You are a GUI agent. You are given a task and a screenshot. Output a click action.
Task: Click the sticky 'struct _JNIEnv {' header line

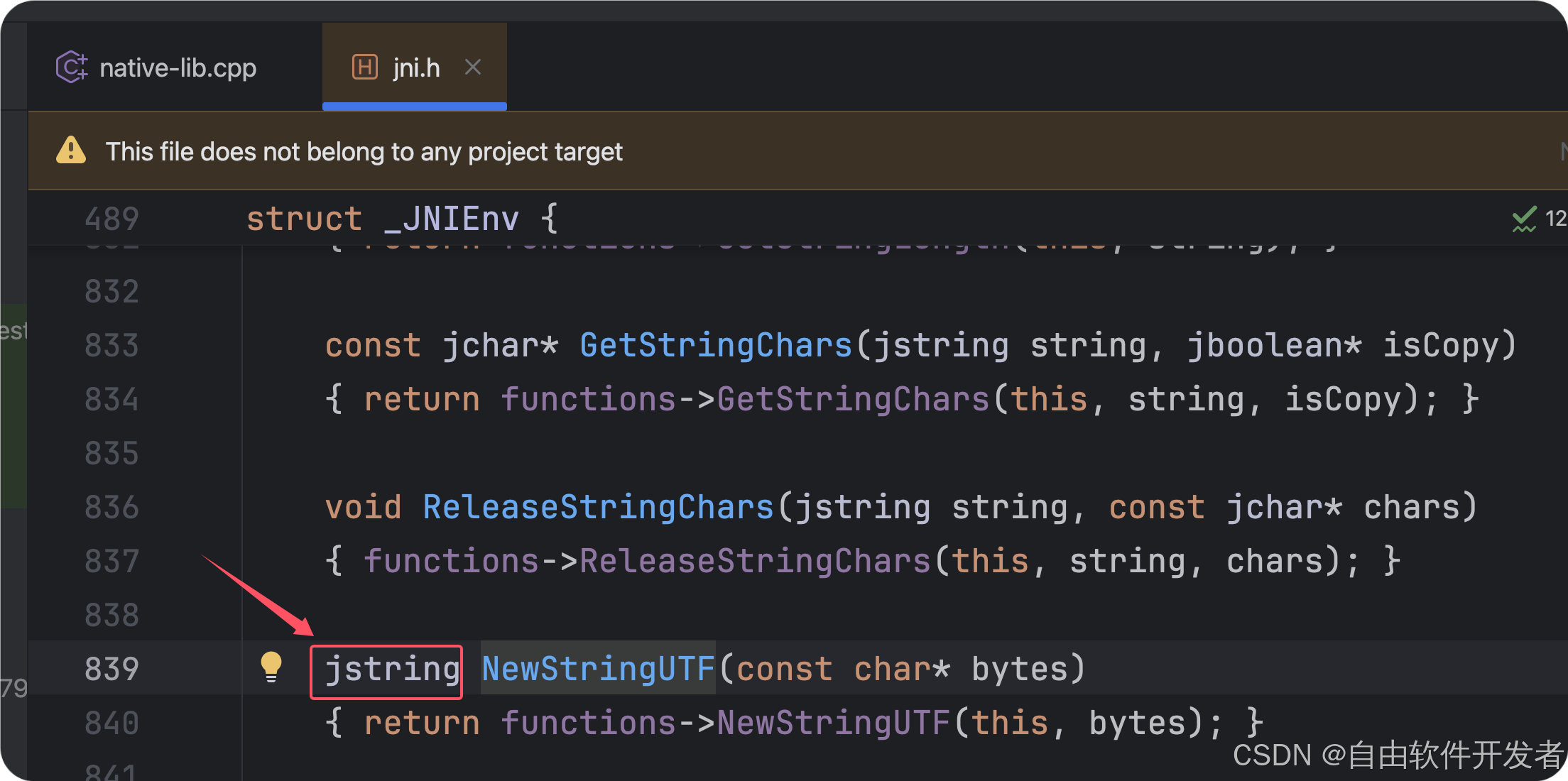[x=403, y=219]
